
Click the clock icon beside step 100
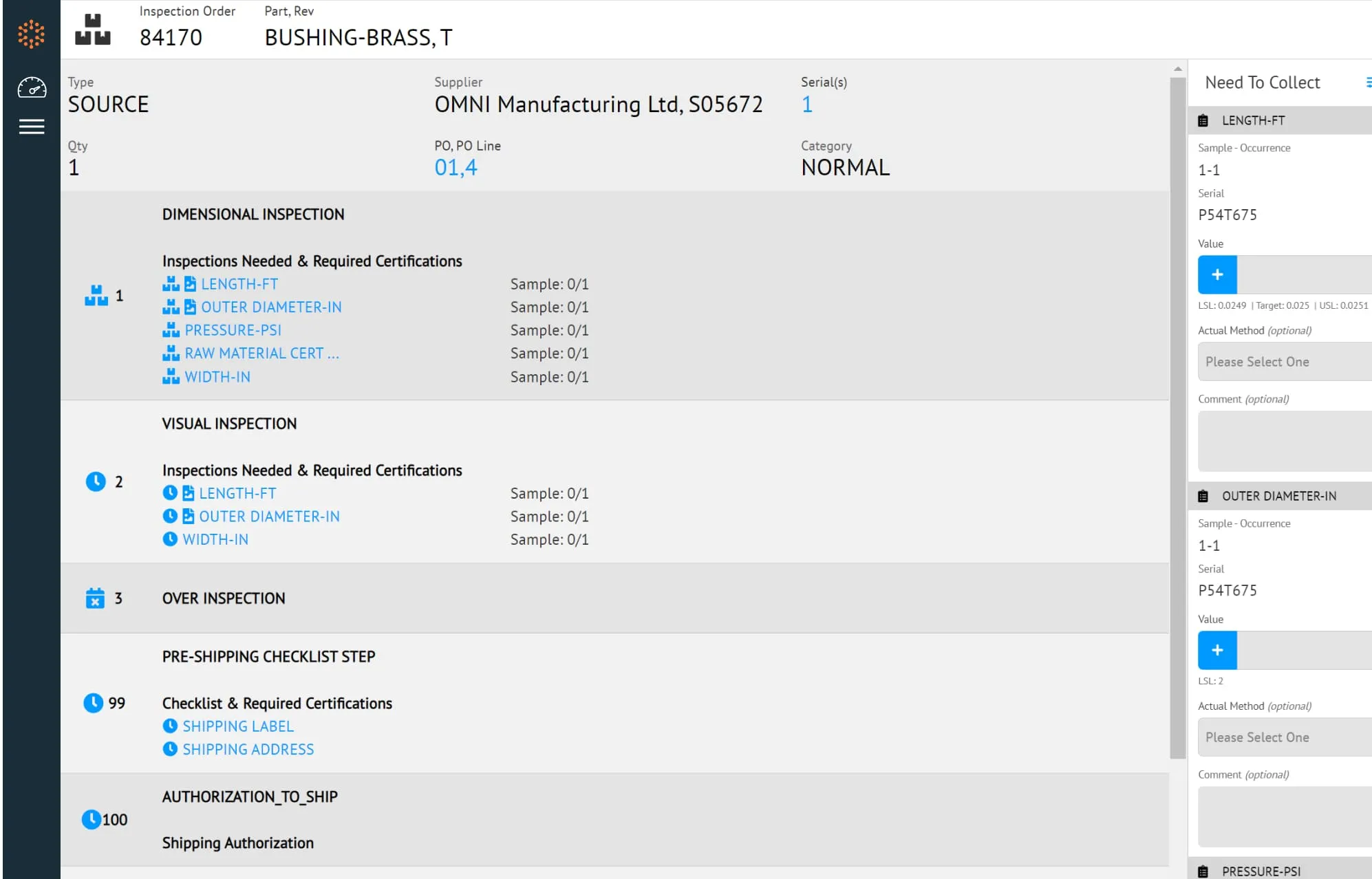(91, 819)
